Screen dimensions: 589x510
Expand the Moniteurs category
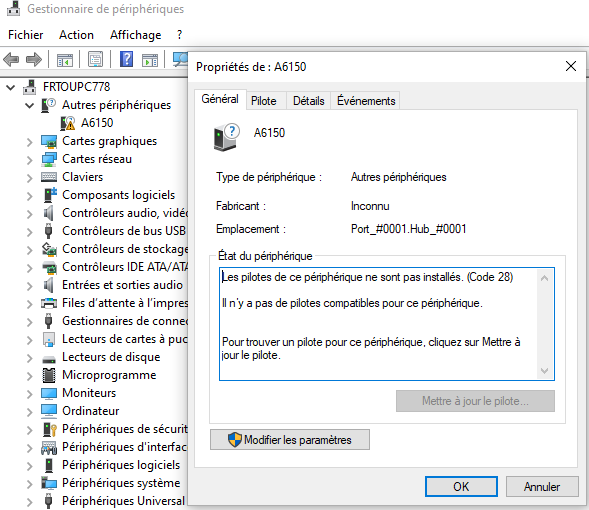[x=30, y=394]
